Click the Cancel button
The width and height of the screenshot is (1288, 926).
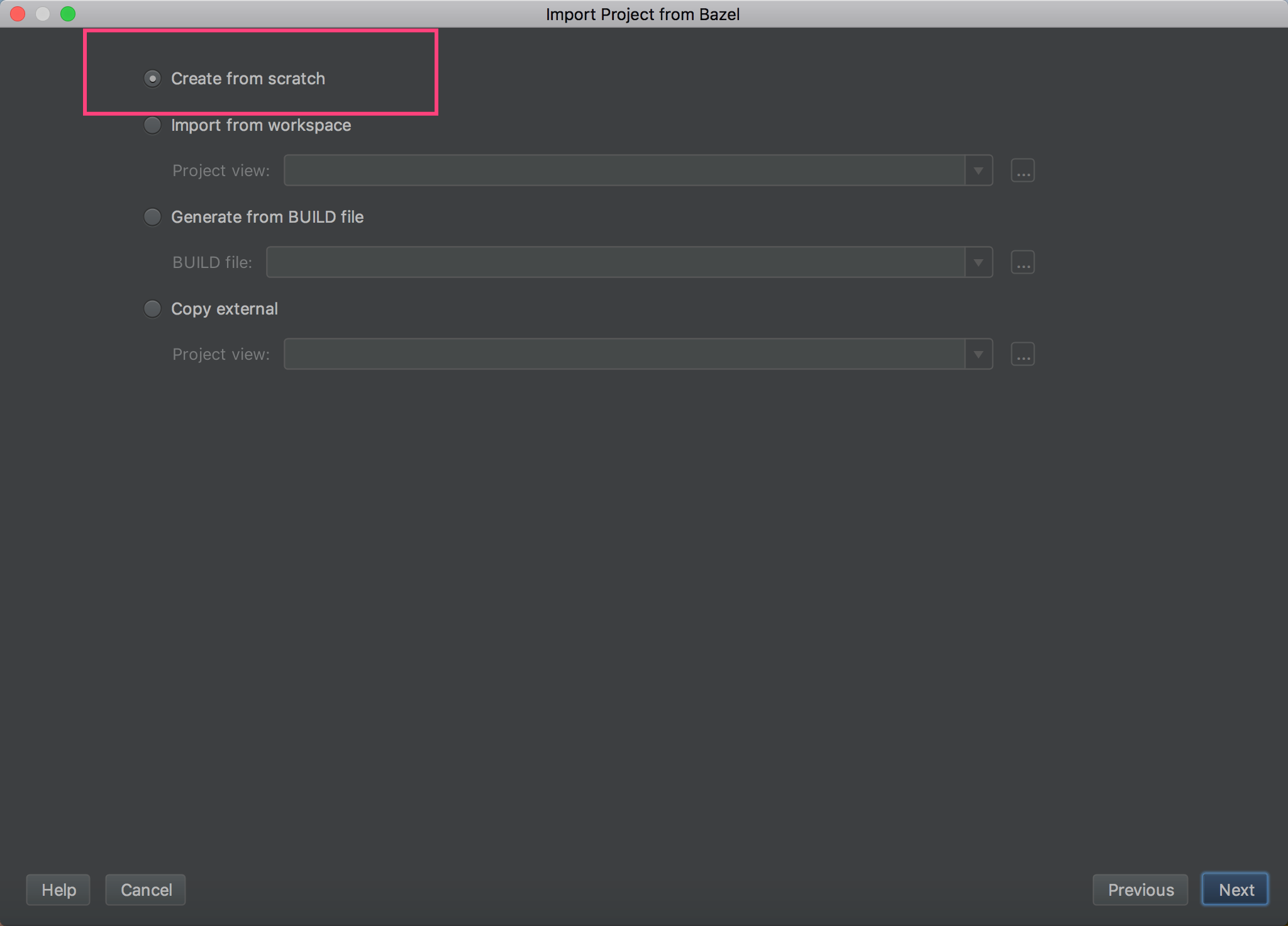pyautogui.click(x=145, y=890)
